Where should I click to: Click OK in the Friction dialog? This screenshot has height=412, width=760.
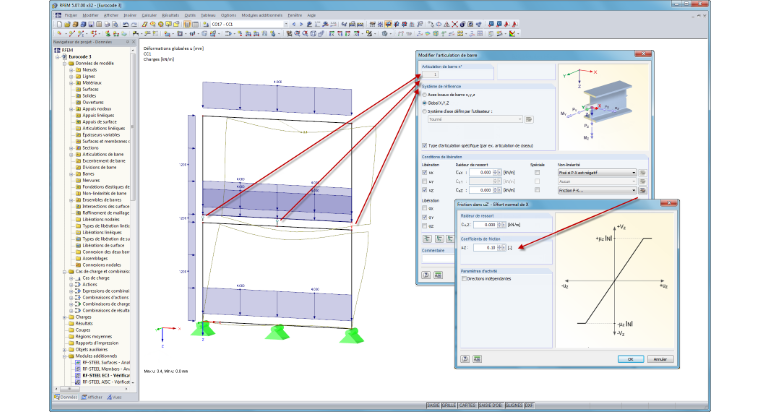click(x=631, y=359)
